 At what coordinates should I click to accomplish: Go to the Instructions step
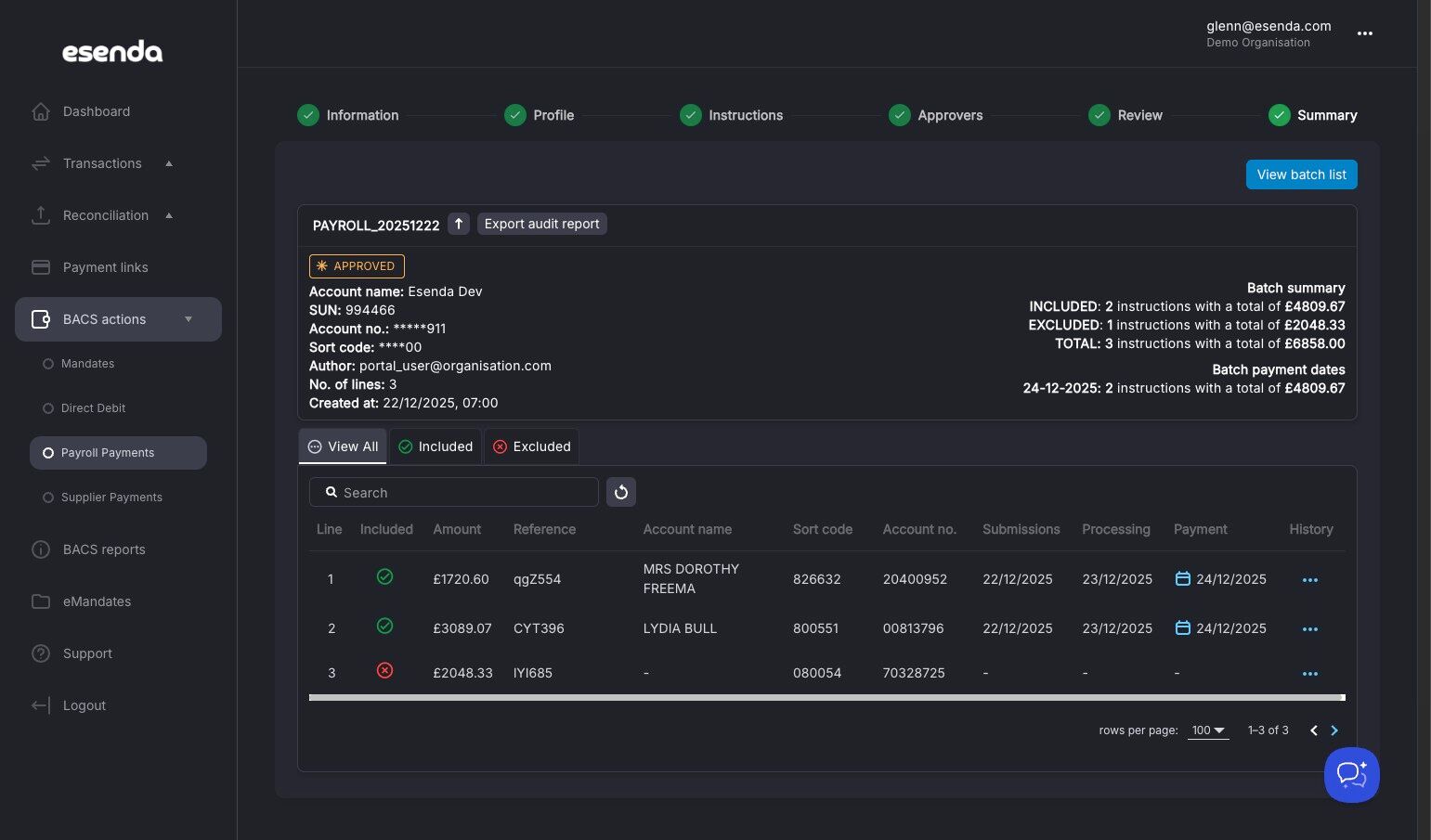click(x=732, y=115)
